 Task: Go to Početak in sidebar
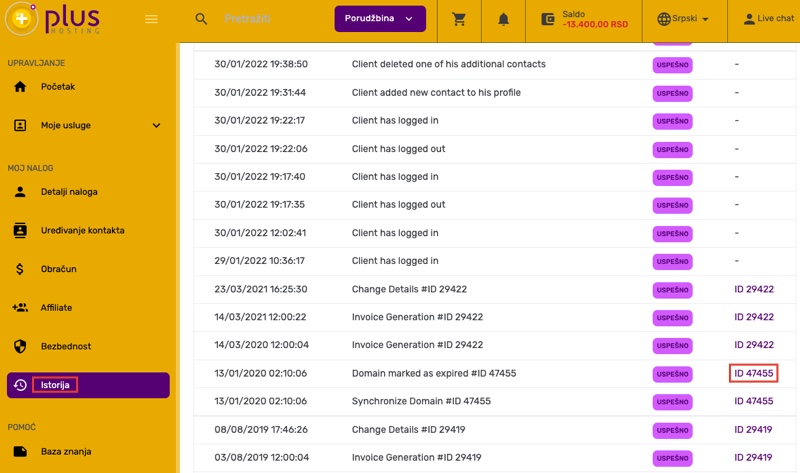(x=58, y=87)
